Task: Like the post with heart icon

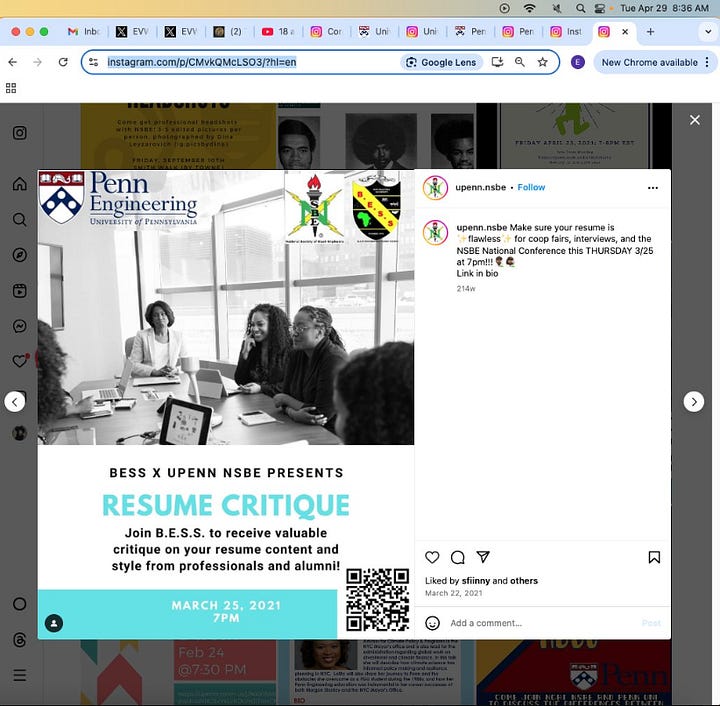Action: pos(432,557)
